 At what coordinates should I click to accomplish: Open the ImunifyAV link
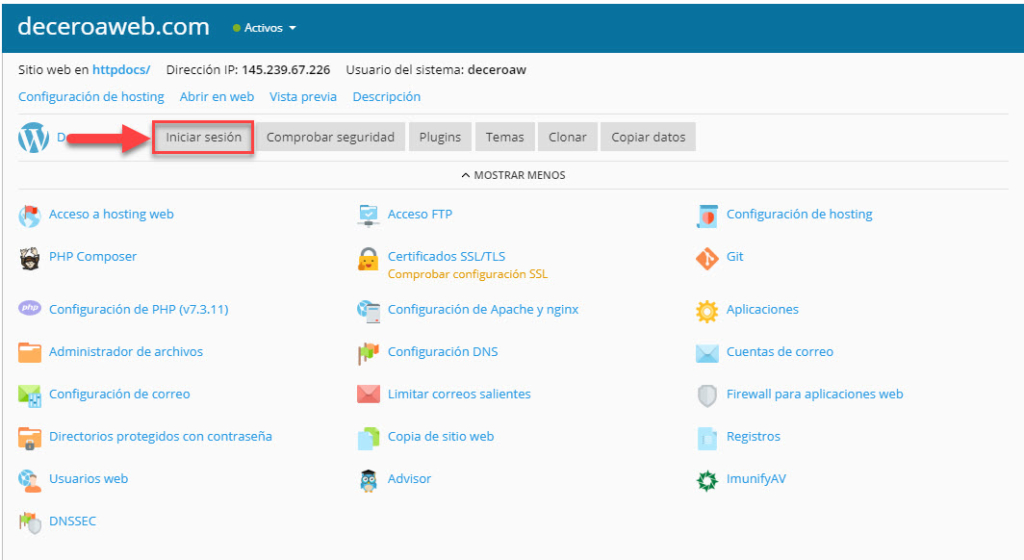(756, 479)
